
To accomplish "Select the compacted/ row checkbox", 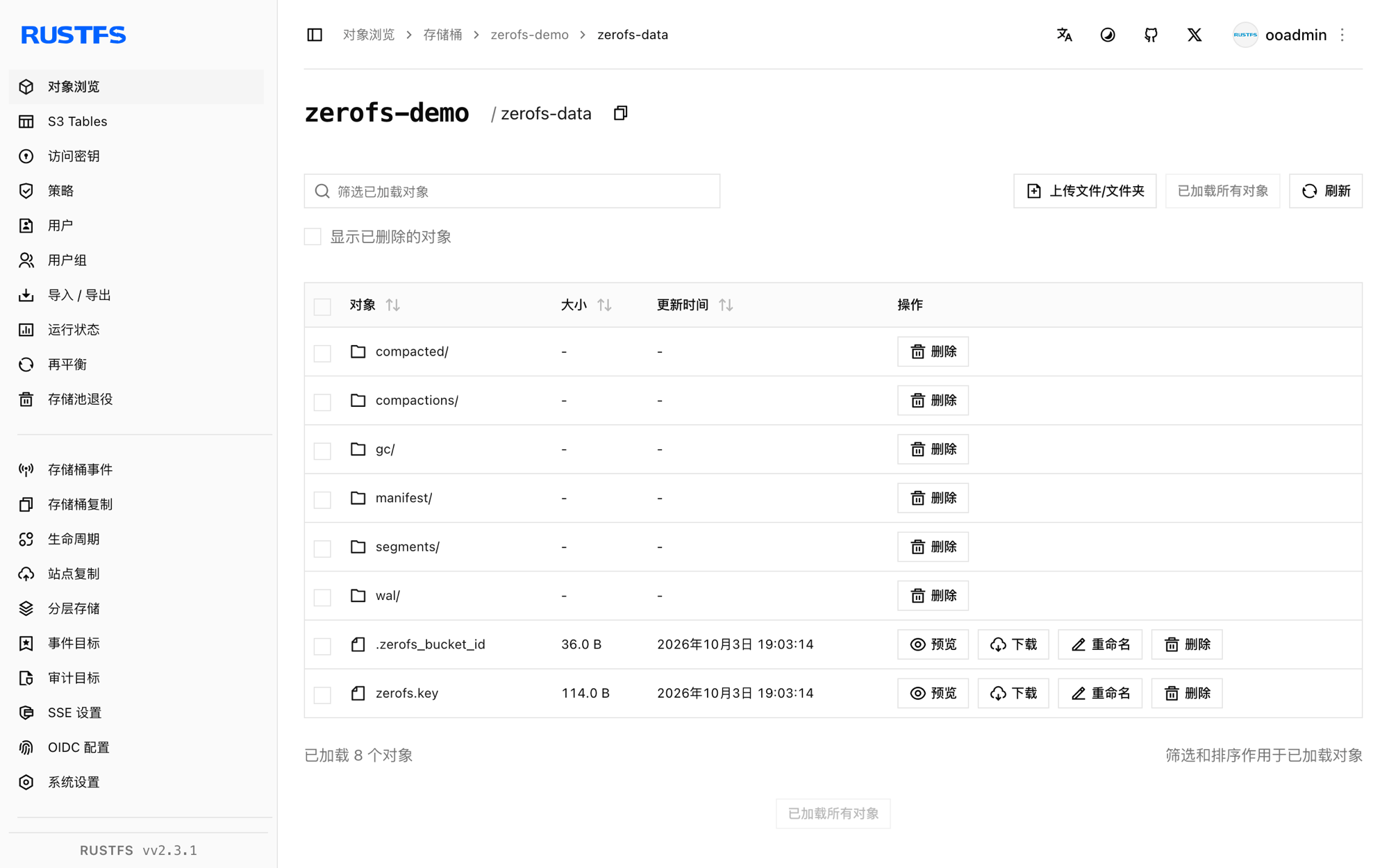I will pyautogui.click(x=322, y=353).
